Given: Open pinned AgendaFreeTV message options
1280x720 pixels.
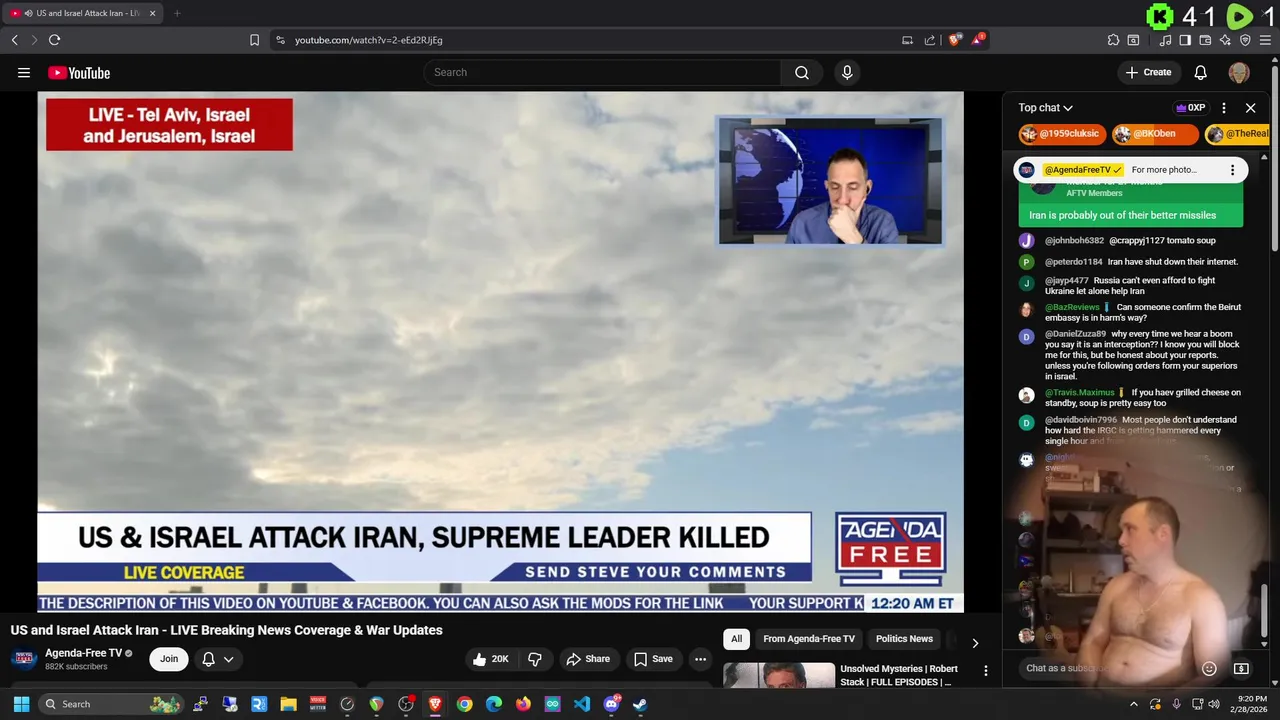Looking at the screenshot, I should pyautogui.click(x=1232, y=170).
